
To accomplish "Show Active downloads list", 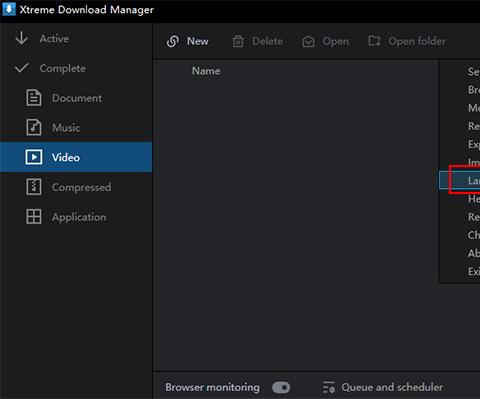I will pyautogui.click(x=54, y=39).
